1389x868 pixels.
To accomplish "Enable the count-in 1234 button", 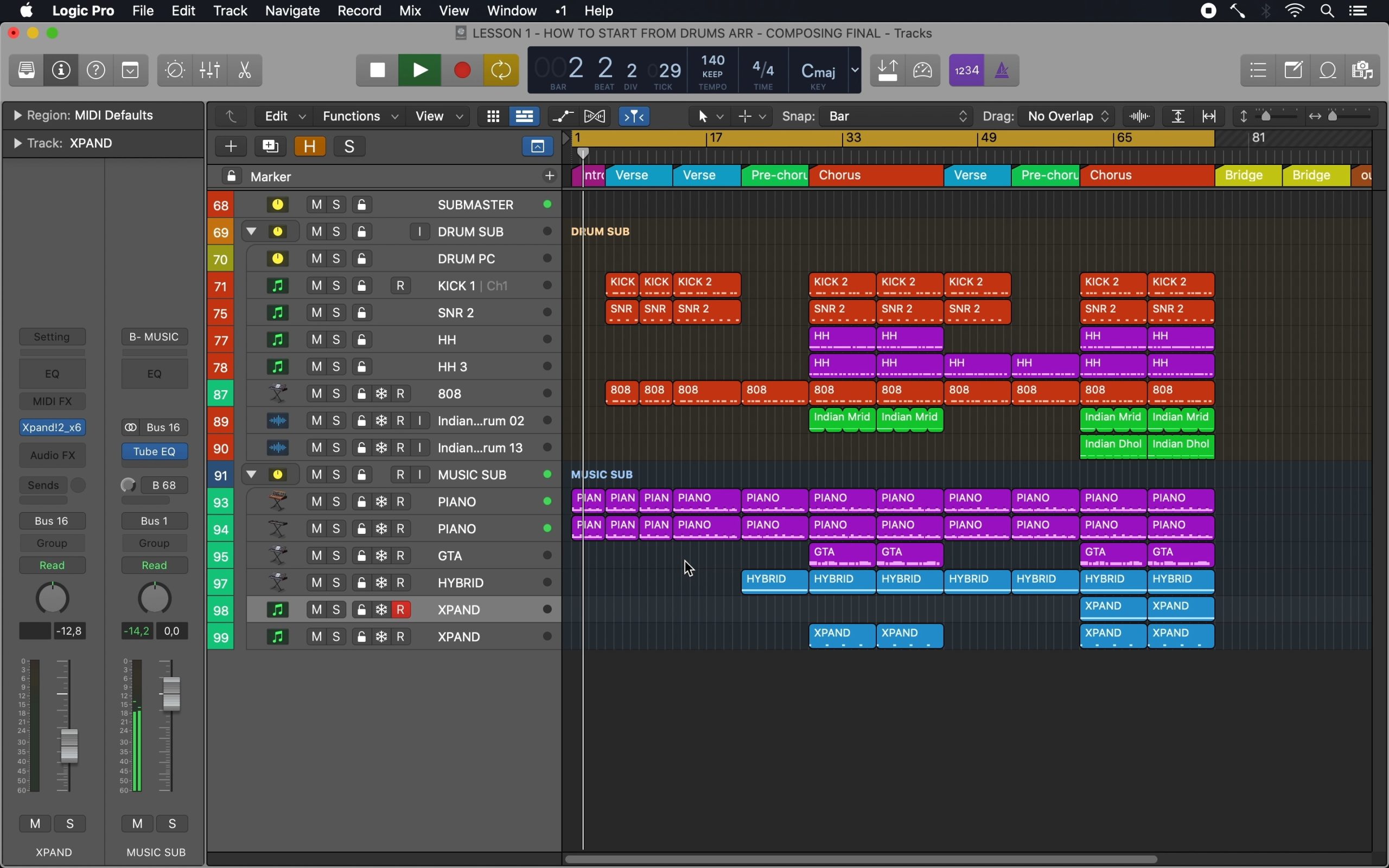I will coord(966,71).
